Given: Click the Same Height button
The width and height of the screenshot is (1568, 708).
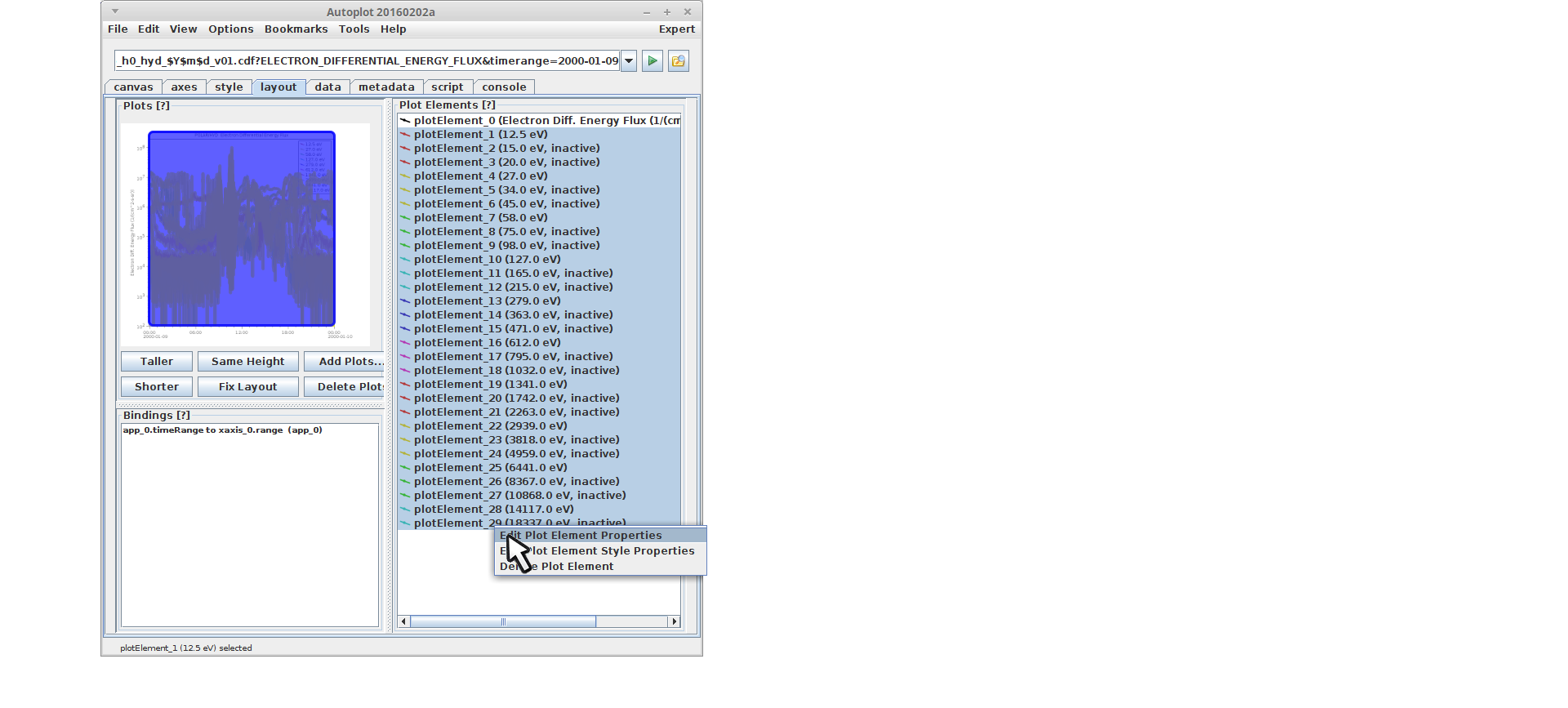Looking at the screenshot, I should 247,362.
